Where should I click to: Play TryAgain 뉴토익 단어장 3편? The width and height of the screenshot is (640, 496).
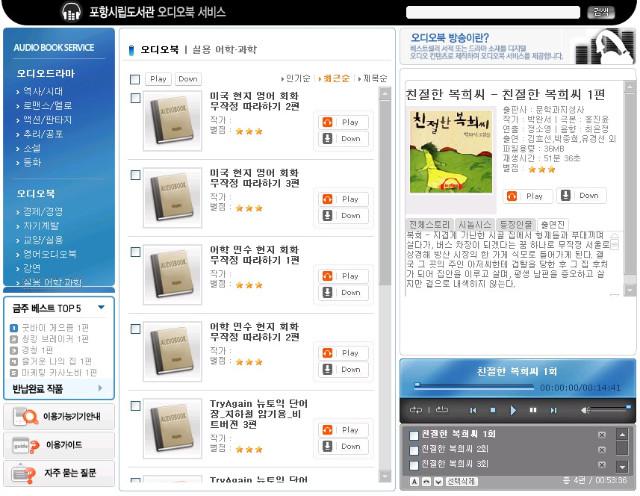pyautogui.click(x=343, y=429)
